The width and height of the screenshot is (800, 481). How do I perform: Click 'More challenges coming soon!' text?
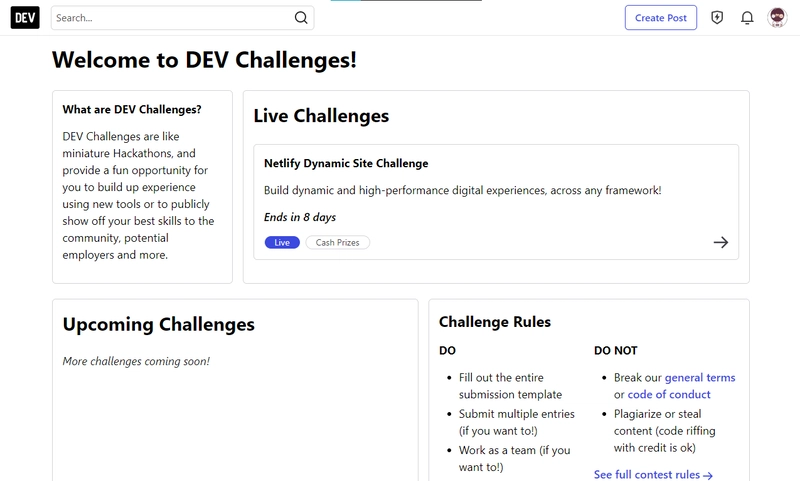click(x=136, y=361)
